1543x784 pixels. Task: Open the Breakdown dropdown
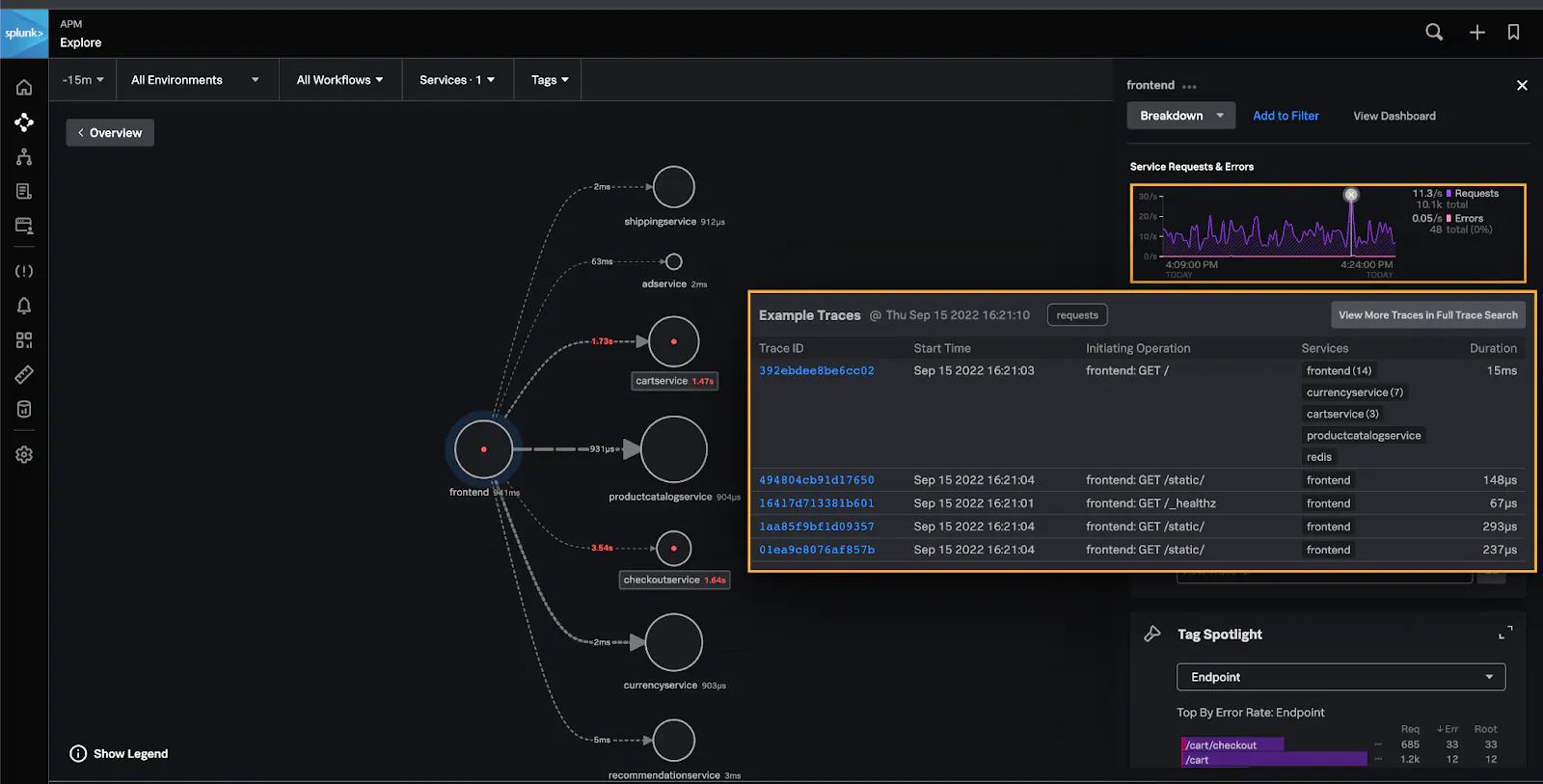[1180, 116]
